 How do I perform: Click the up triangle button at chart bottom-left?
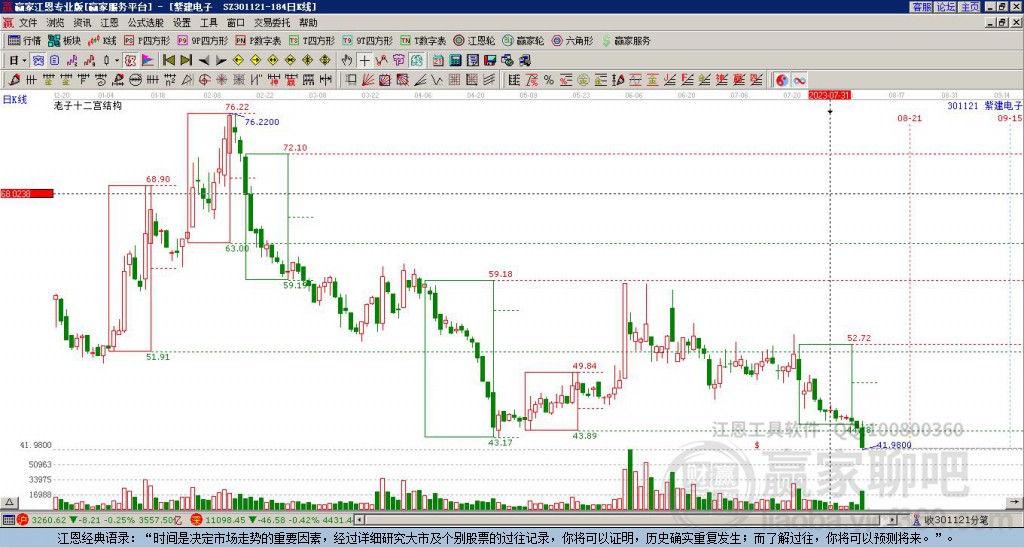pos(8,502)
